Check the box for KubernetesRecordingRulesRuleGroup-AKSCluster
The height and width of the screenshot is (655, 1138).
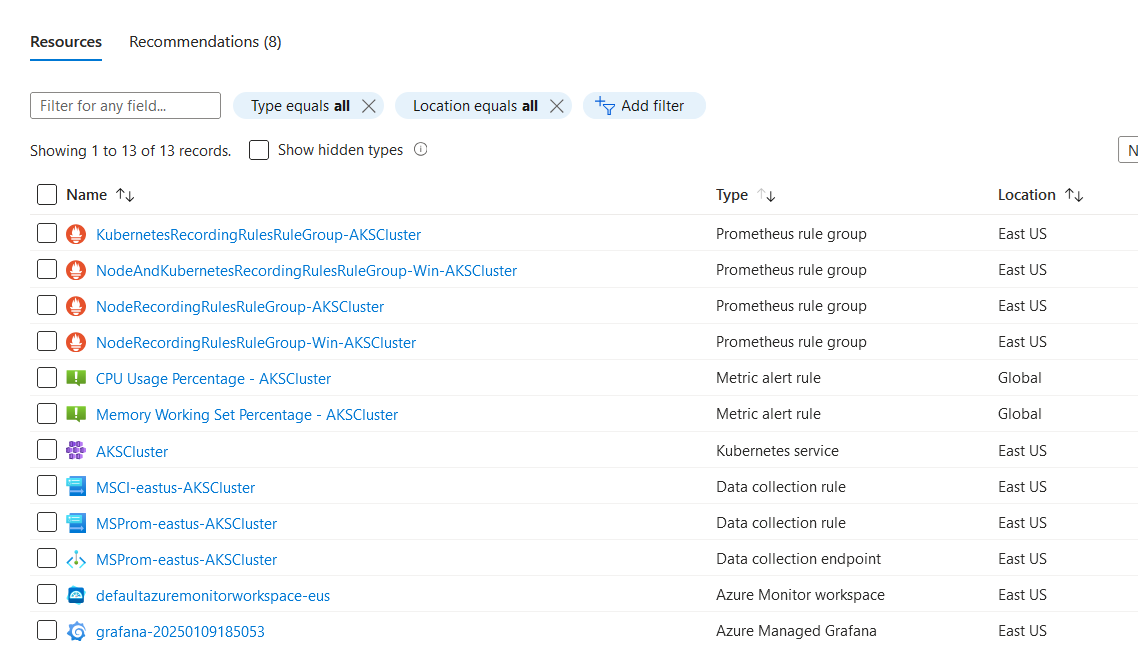coord(46,233)
